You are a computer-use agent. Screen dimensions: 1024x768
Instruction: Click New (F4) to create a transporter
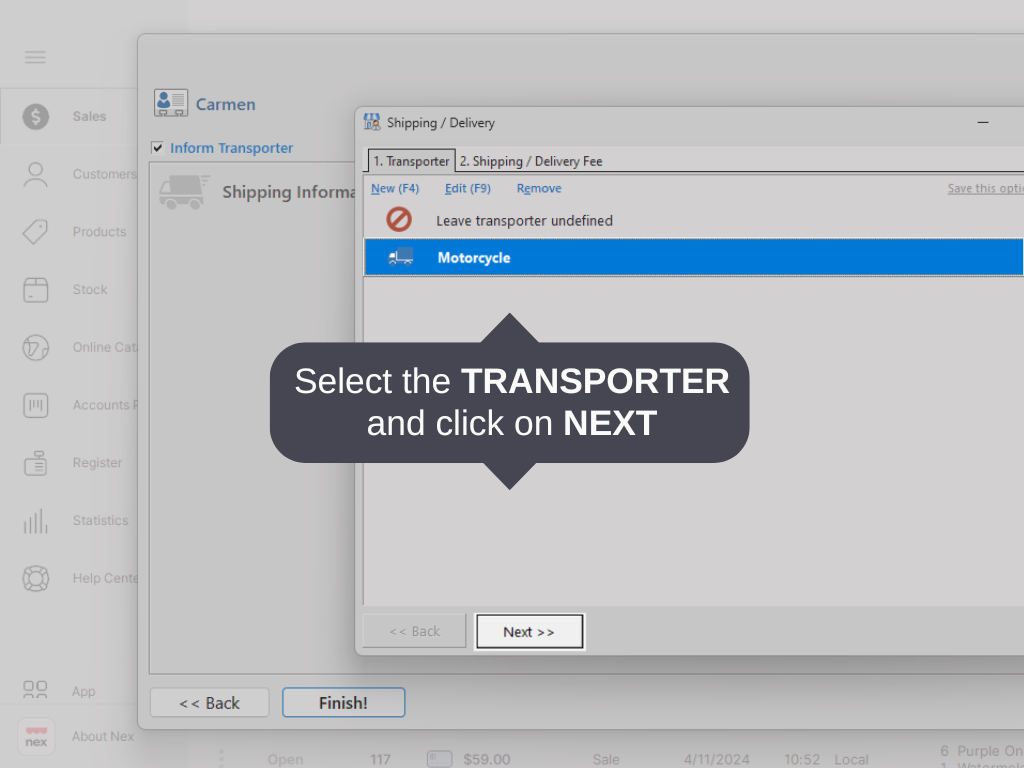click(x=395, y=188)
